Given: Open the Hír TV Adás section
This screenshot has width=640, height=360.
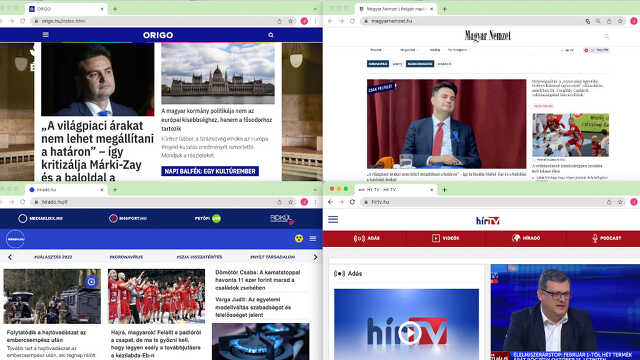Looking at the screenshot, I should [367, 238].
